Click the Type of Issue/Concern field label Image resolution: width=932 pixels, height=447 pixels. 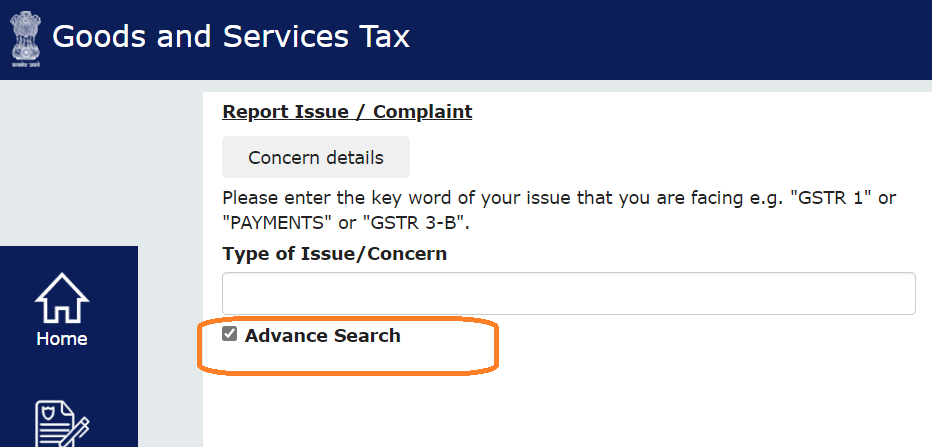click(335, 254)
